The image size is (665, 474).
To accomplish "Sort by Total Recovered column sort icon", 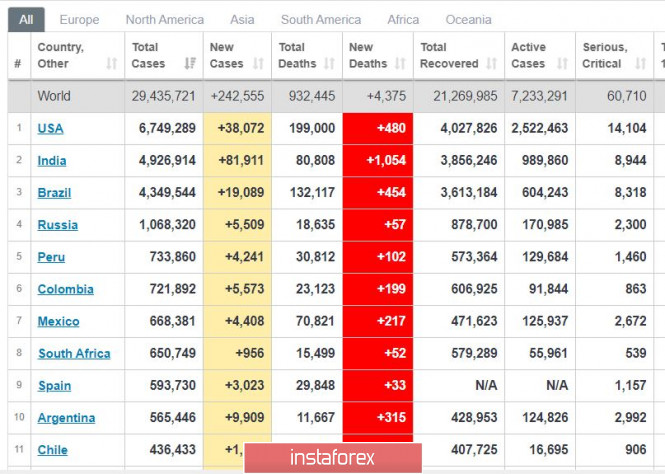I will tap(493, 64).
